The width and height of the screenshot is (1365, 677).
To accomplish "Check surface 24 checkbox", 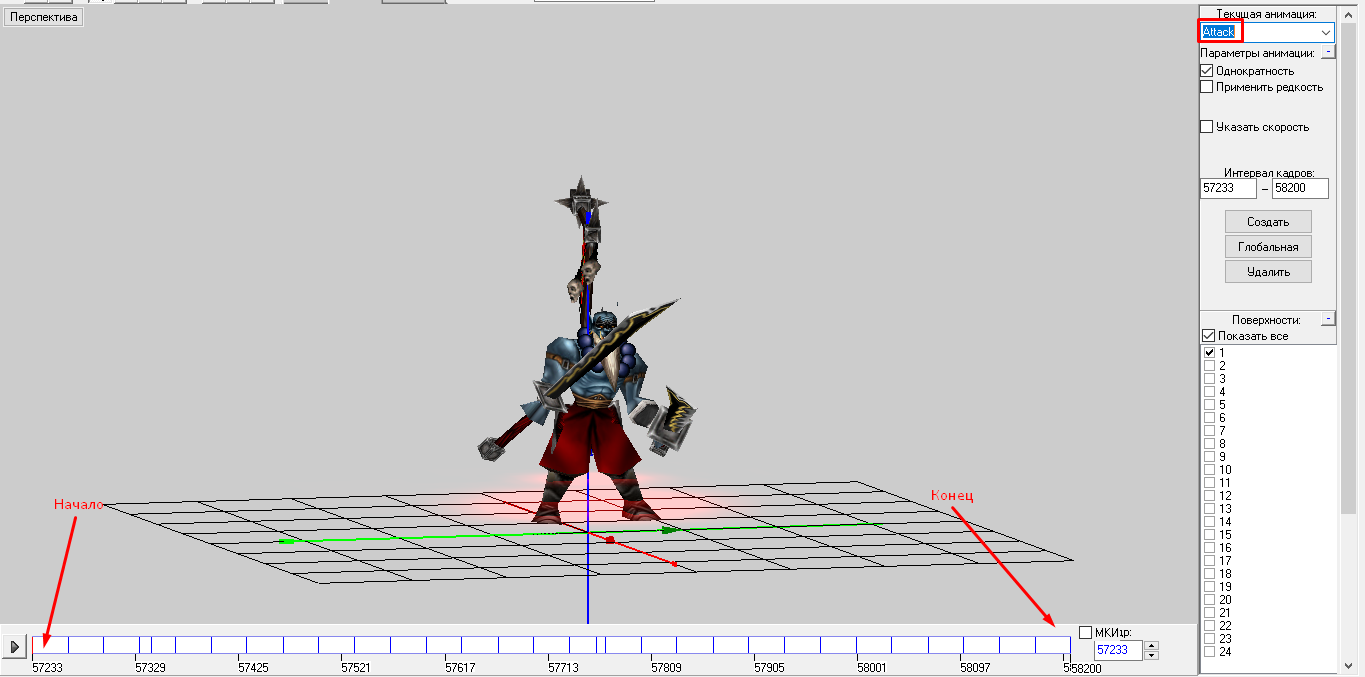I will coord(1209,652).
